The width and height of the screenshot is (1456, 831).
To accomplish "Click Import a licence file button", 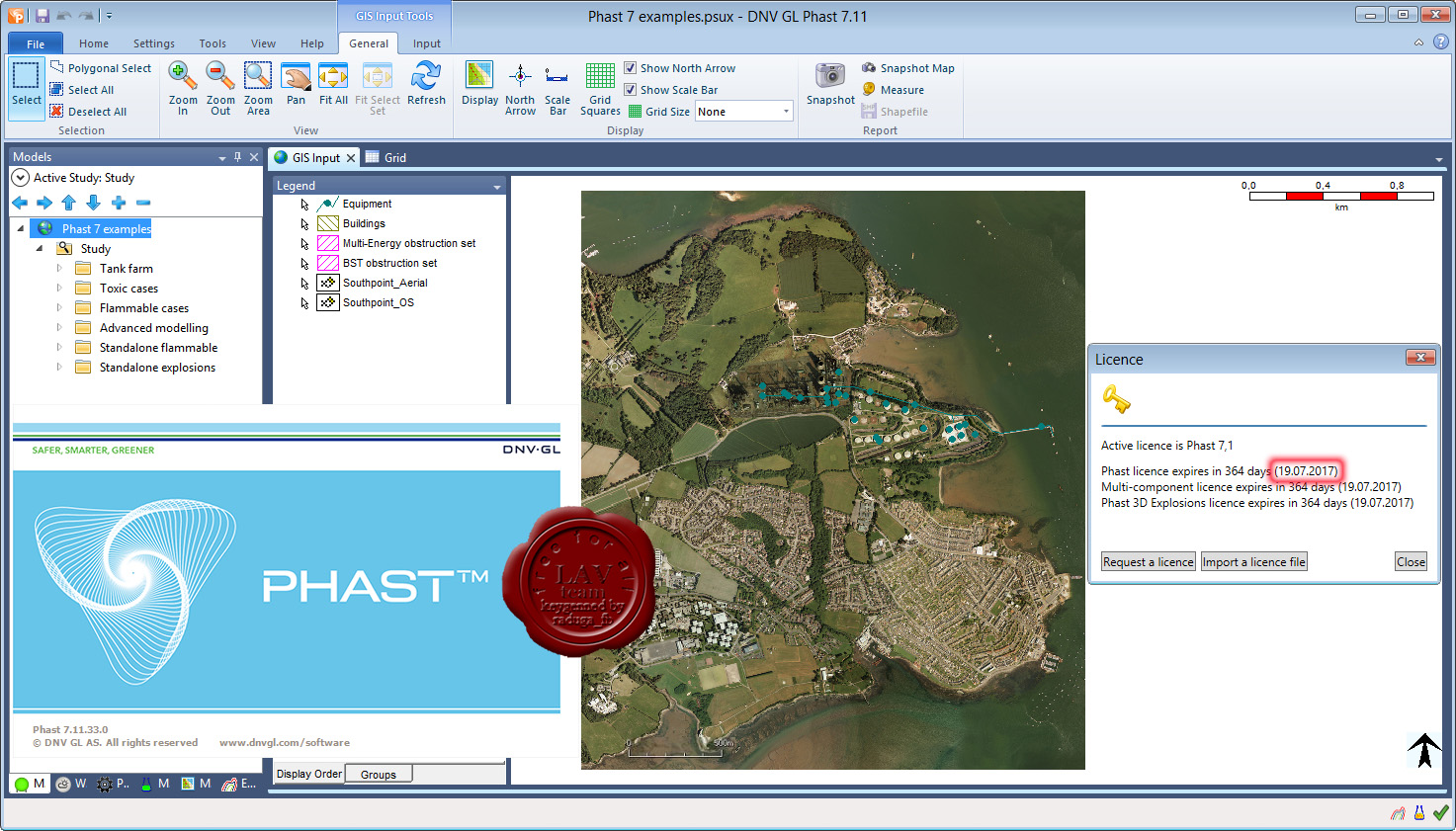I will [1253, 562].
